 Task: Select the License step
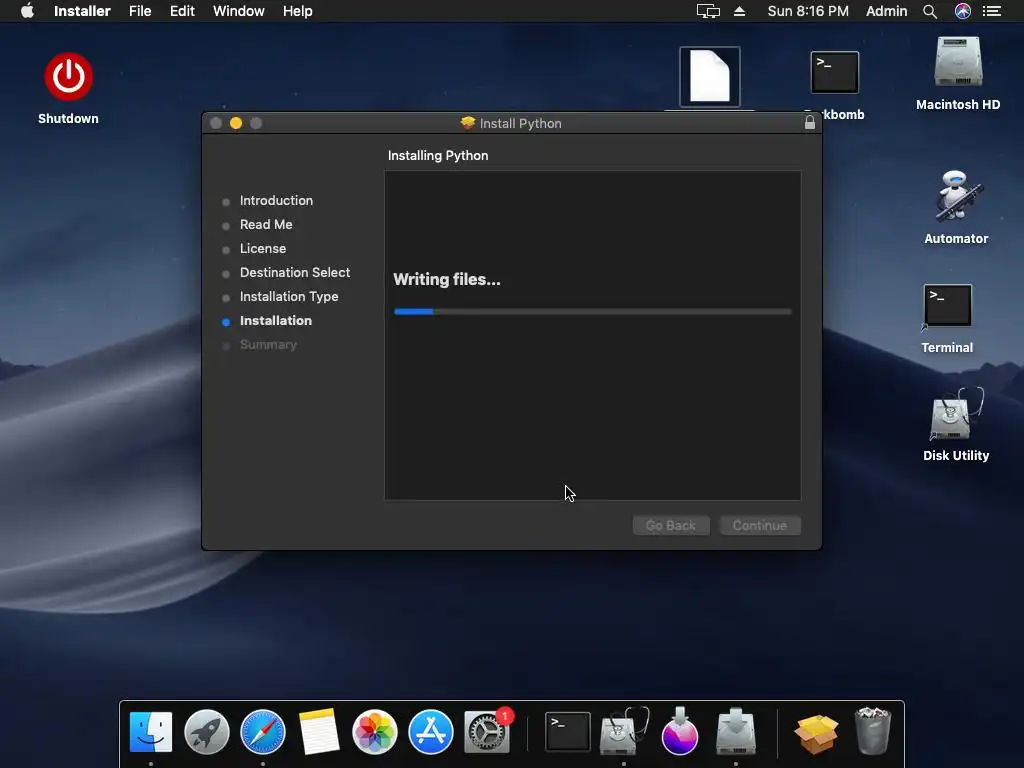click(263, 249)
